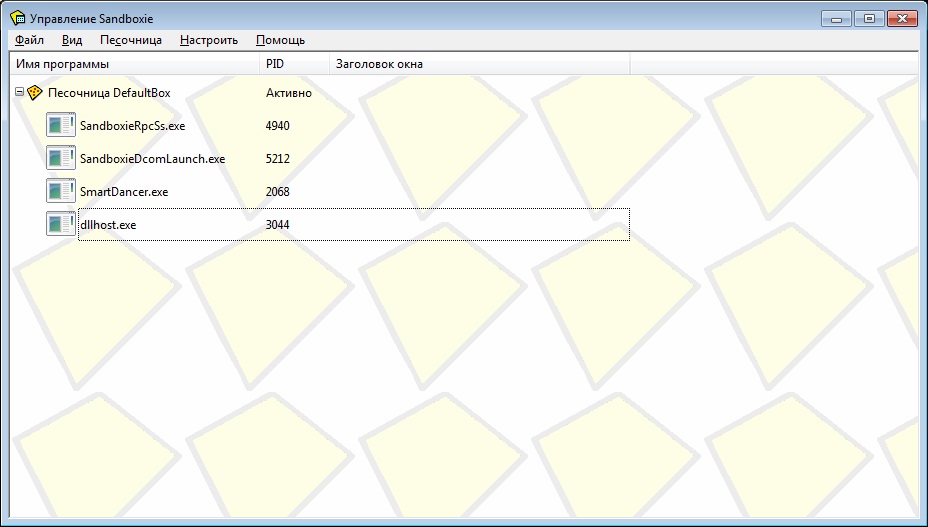Select dllhost.exe process name
928x527 pixels.
coord(108,225)
